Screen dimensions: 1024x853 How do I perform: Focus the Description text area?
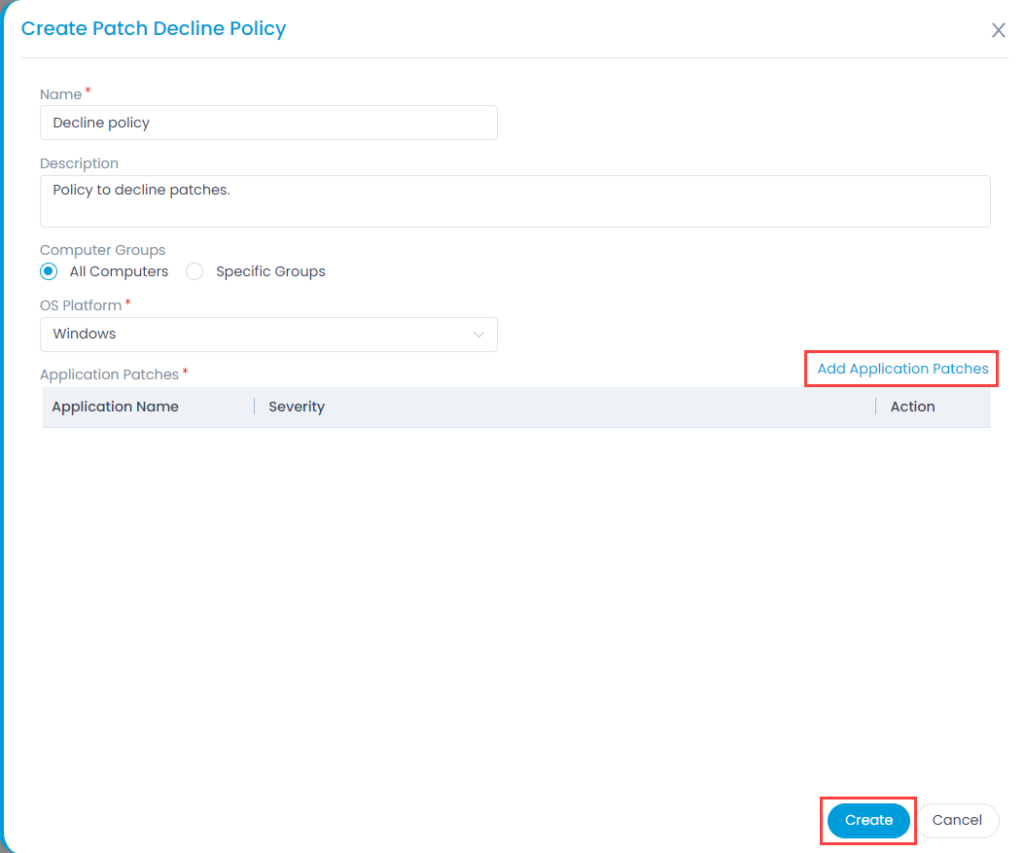(515, 201)
